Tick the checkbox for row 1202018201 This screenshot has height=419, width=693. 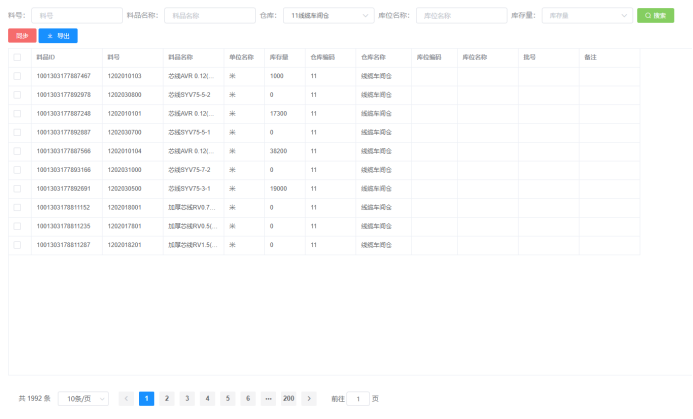click(17, 244)
